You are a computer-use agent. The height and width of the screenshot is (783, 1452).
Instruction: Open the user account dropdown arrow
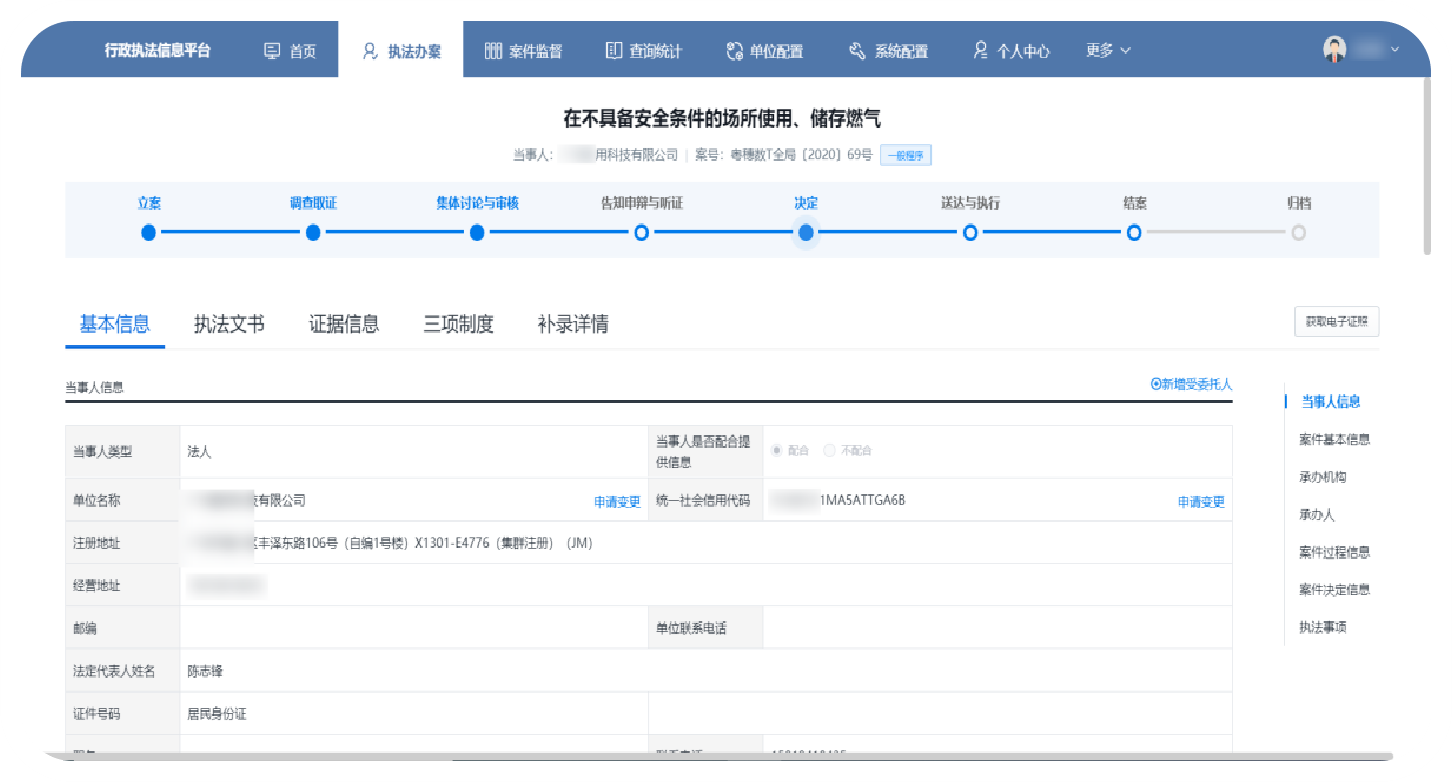click(1394, 50)
